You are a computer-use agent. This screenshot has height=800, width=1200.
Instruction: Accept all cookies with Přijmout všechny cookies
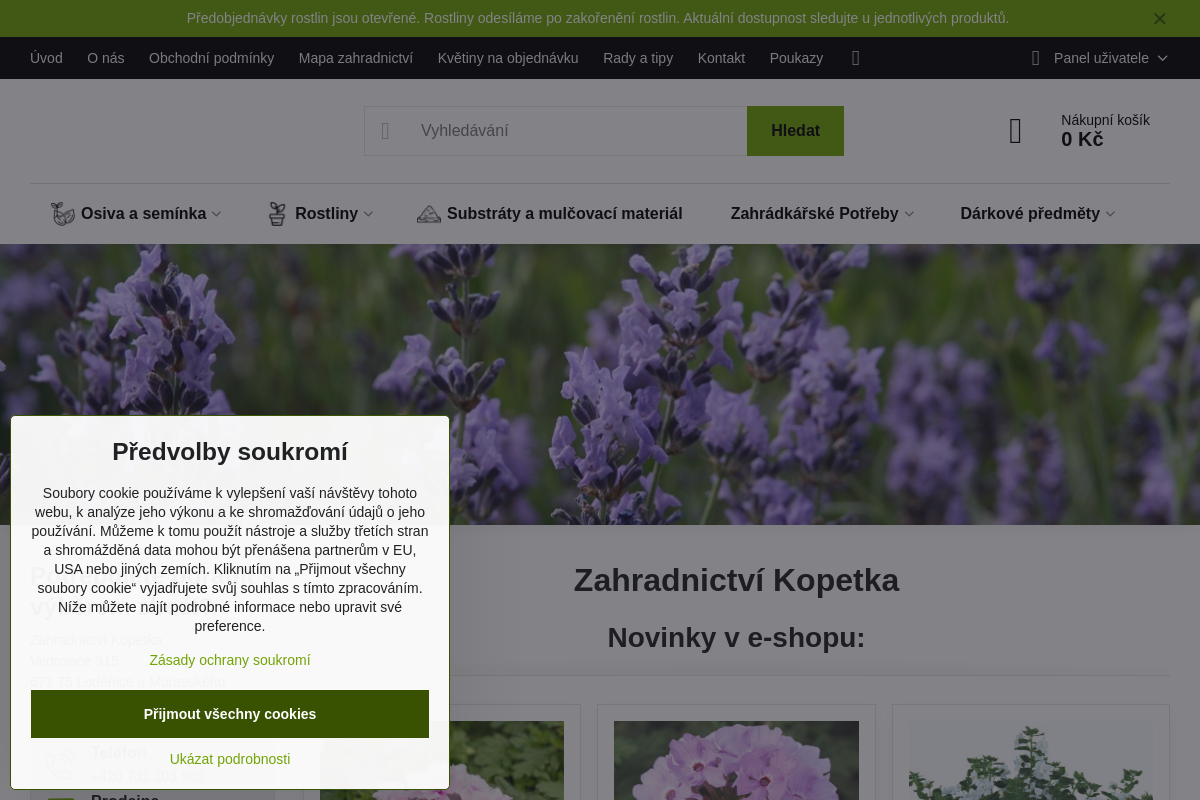(x=229, y=713)
